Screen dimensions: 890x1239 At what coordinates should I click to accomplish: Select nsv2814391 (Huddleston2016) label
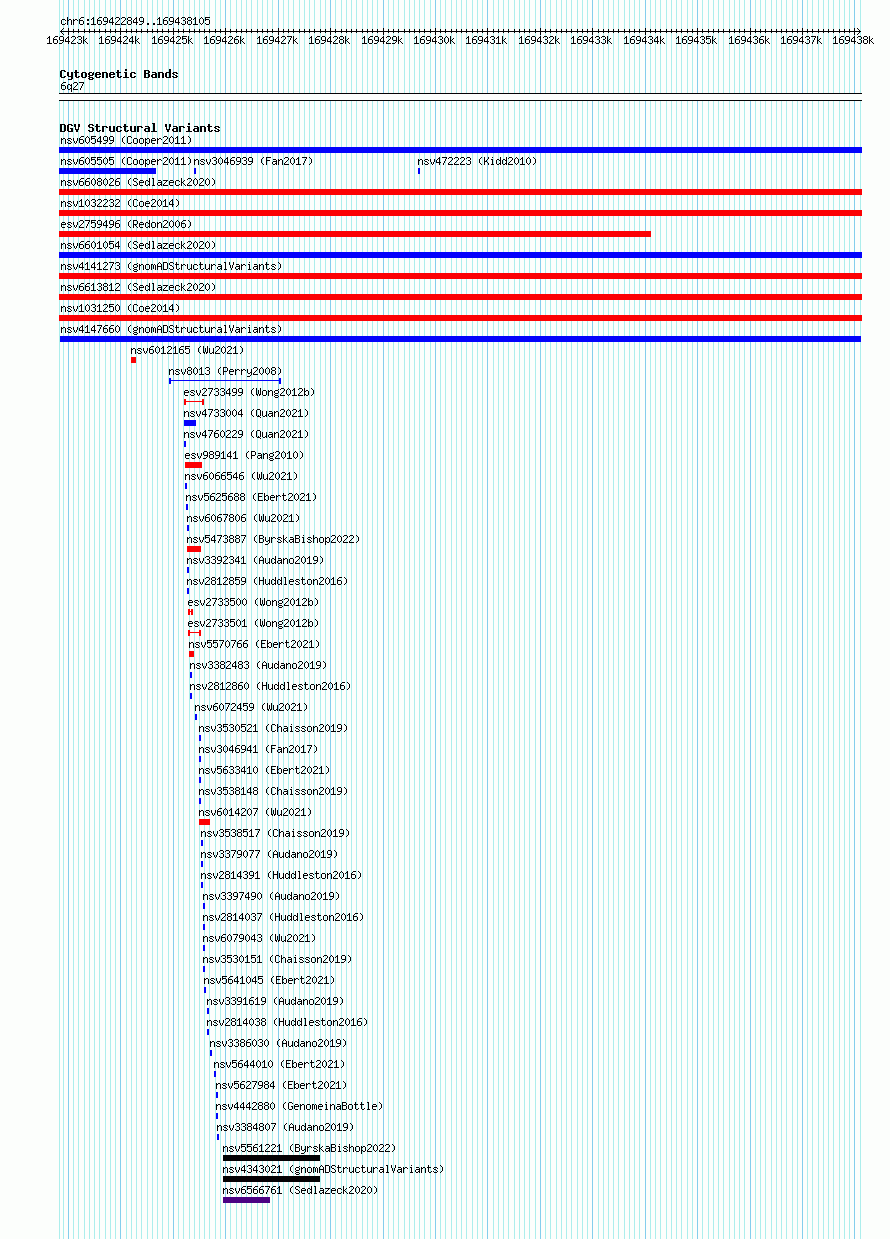coord(282,875)
